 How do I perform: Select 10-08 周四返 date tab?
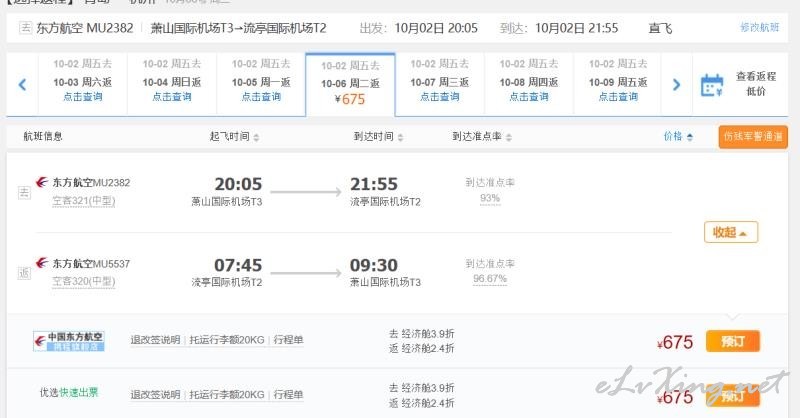tap(529, 82)
